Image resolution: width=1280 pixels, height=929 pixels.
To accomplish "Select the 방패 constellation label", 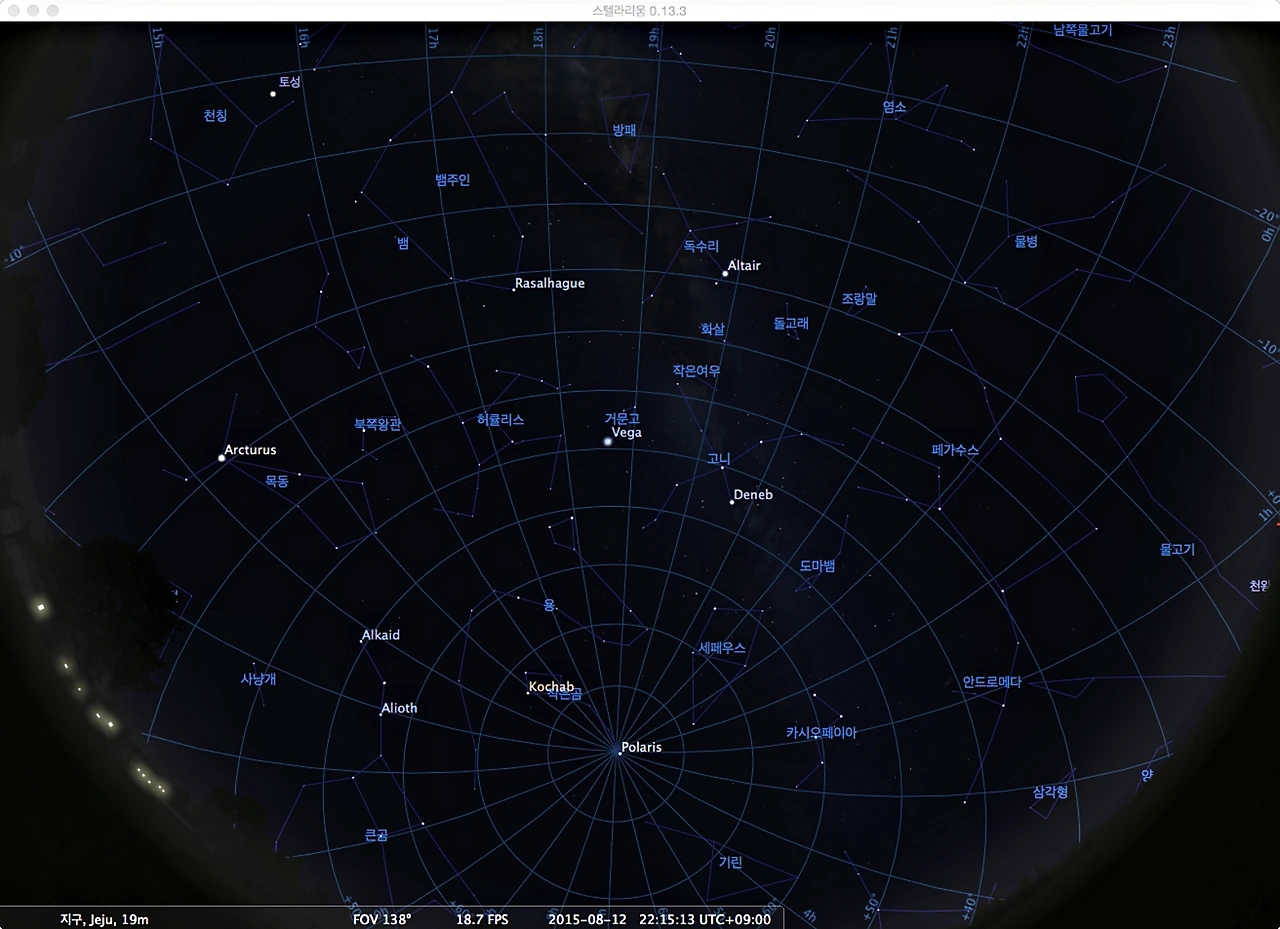I will [x=625, y=130].
